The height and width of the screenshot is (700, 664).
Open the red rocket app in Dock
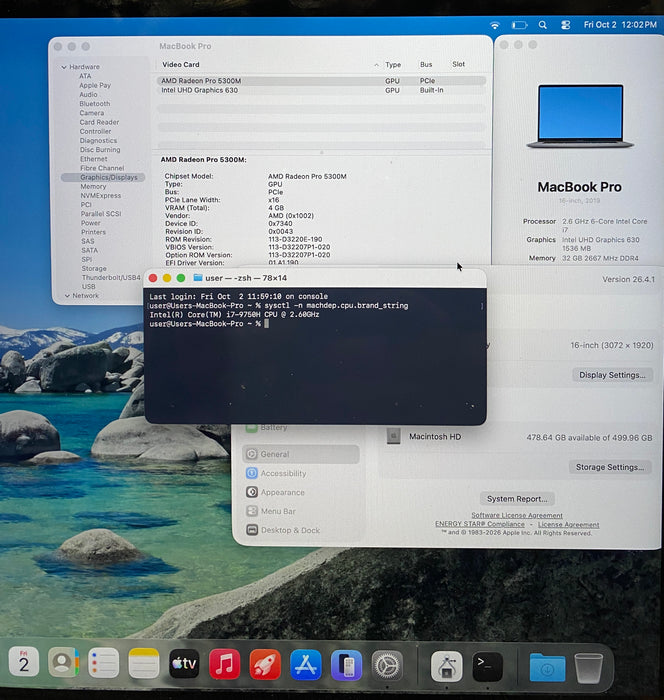(265, 665)
